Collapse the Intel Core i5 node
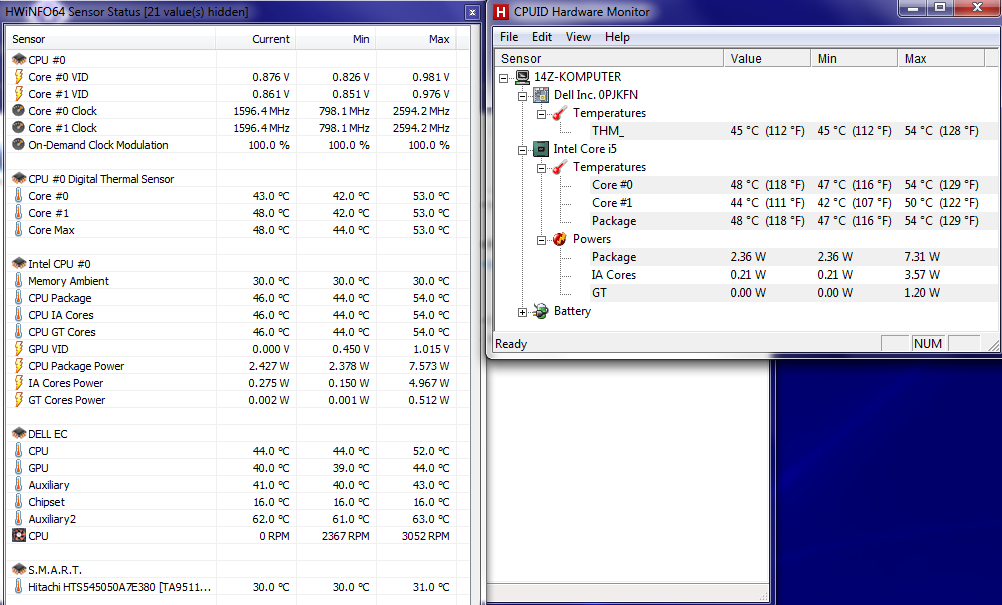 522,150
